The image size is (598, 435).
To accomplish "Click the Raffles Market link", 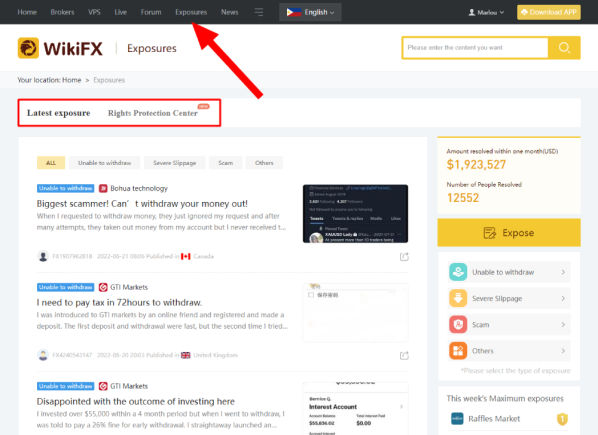I will (x=494, y=419).
